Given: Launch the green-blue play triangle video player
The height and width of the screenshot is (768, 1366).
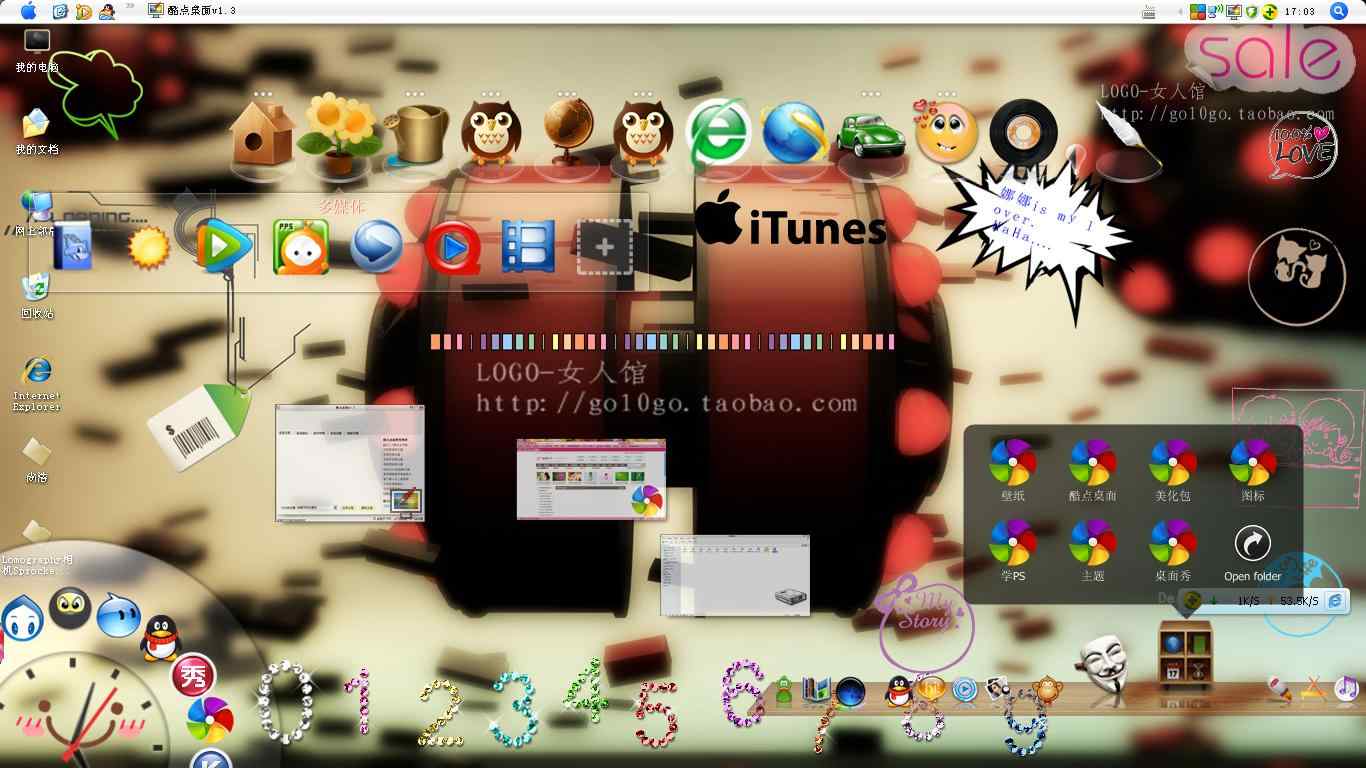Looking at the screenshot, I should click(224, 246).
